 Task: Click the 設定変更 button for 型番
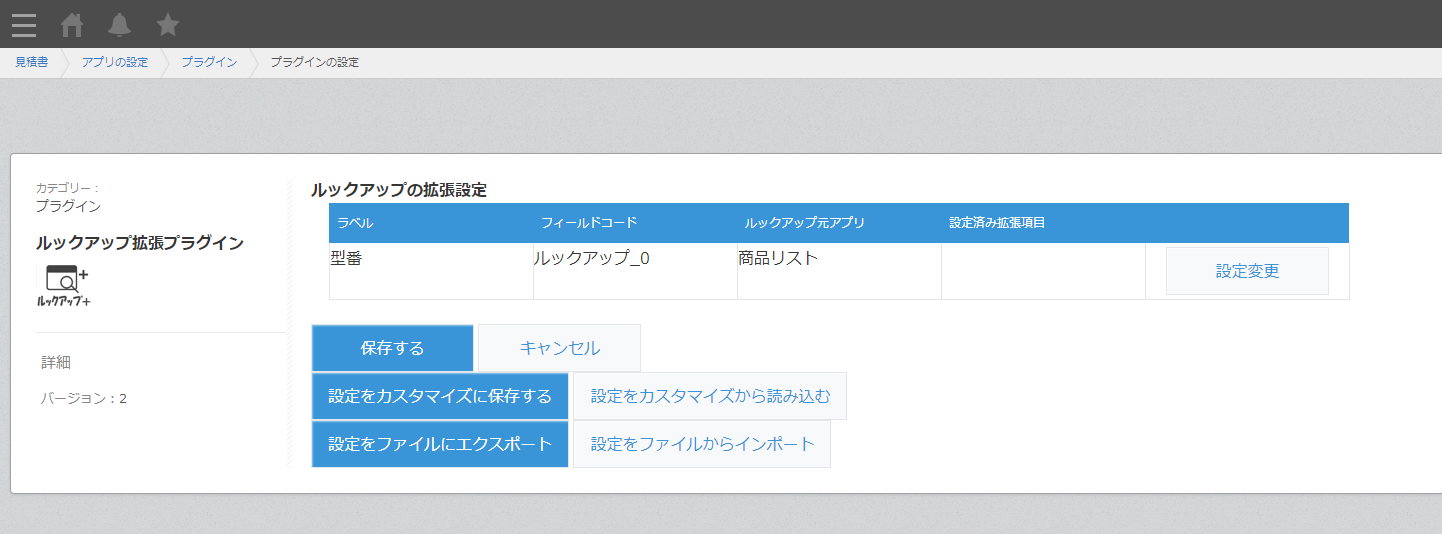1247,271
